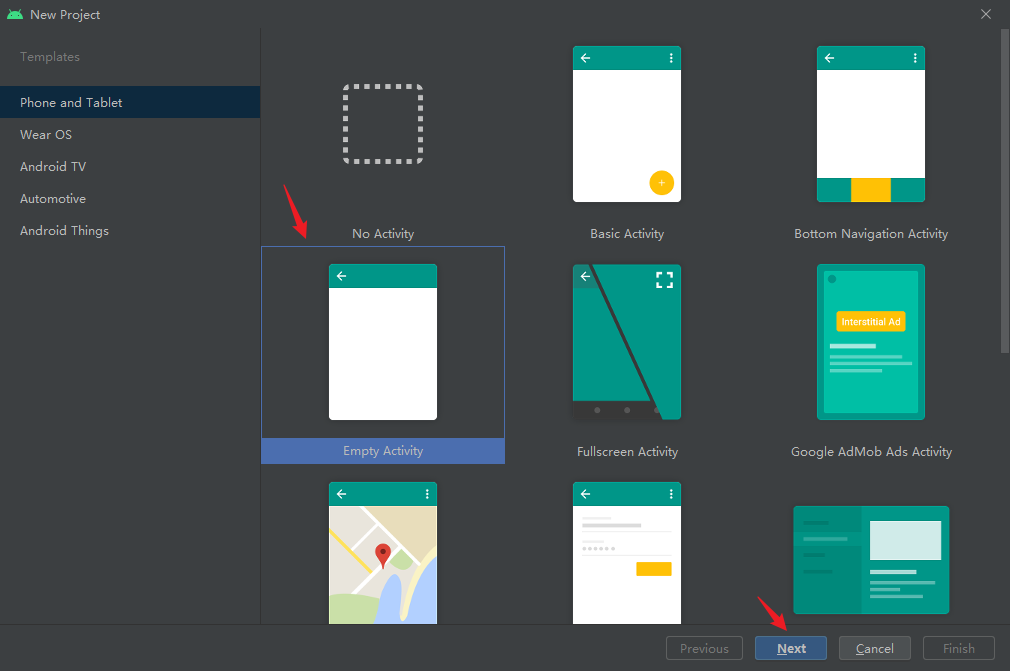Viewport: 1010px width, 671px height.
Task: Pick the two-pane tablet layout template preview
Action: (871, 560)
